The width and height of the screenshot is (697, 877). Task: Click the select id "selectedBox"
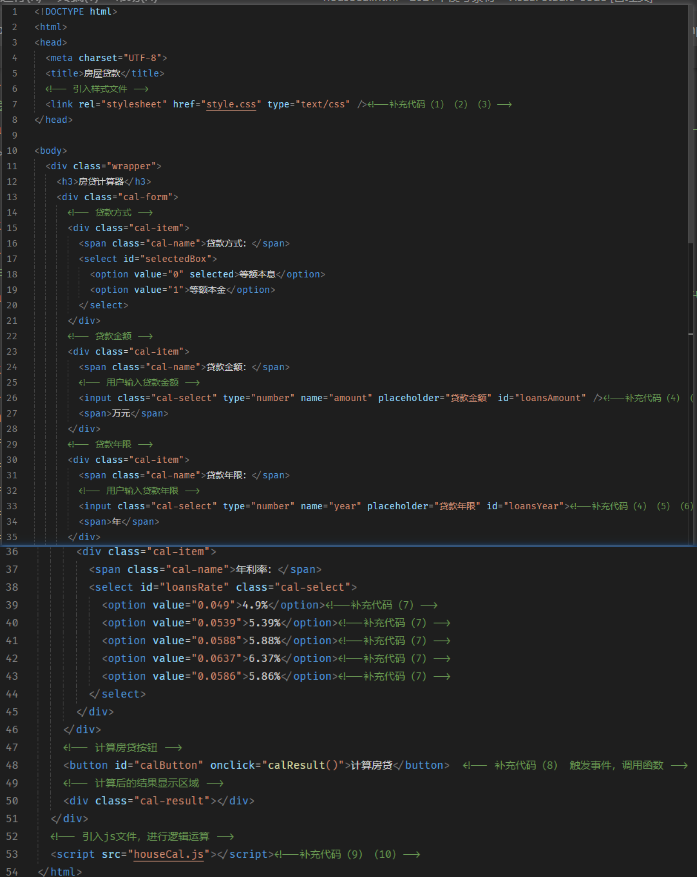(x=178, y=259)
